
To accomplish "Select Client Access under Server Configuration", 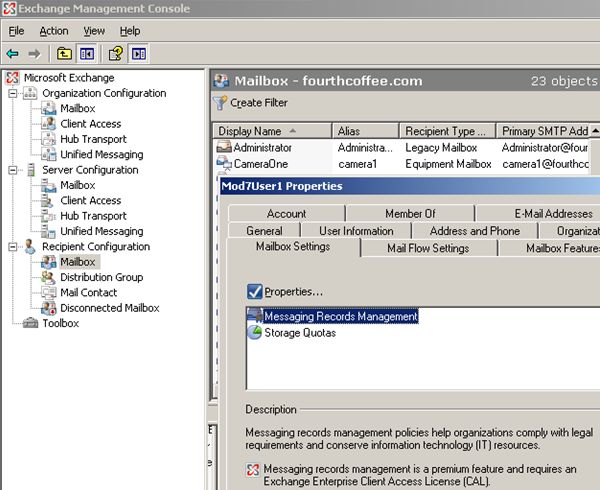I will click(91, 200).
